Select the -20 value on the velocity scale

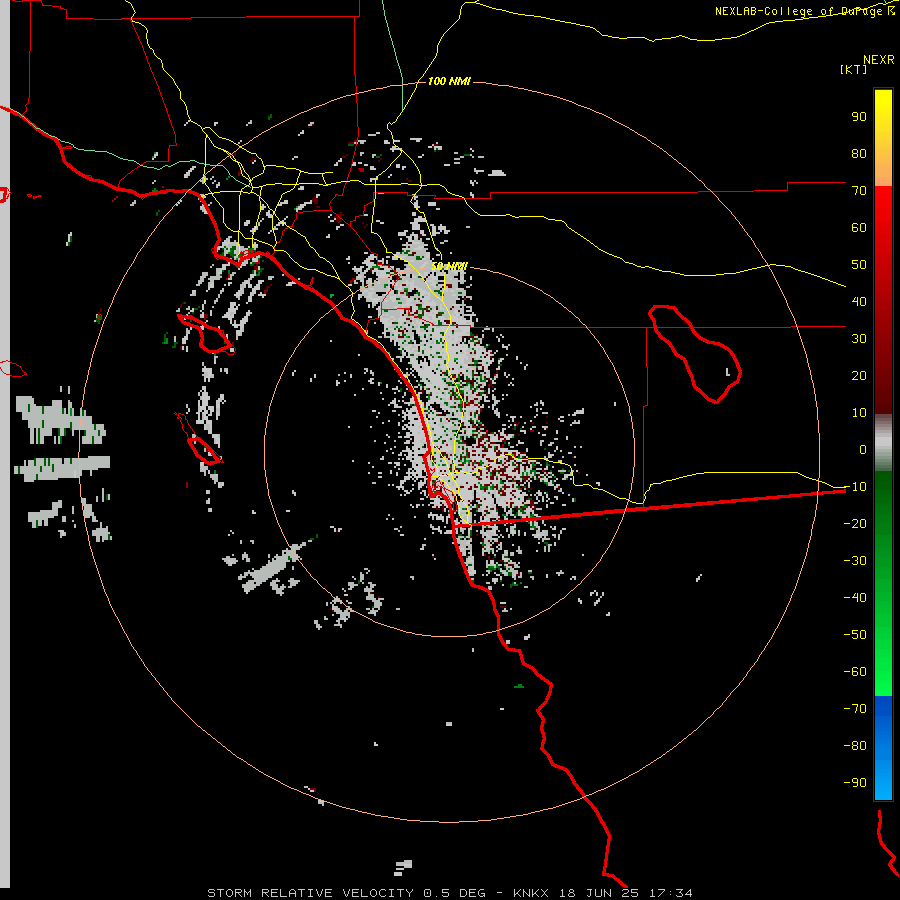pyautogui.click(x=855, y=524)
